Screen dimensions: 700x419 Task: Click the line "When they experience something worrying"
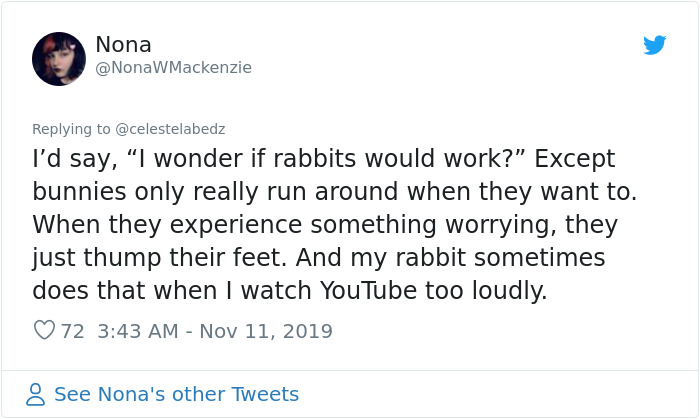tap(325, 225)
